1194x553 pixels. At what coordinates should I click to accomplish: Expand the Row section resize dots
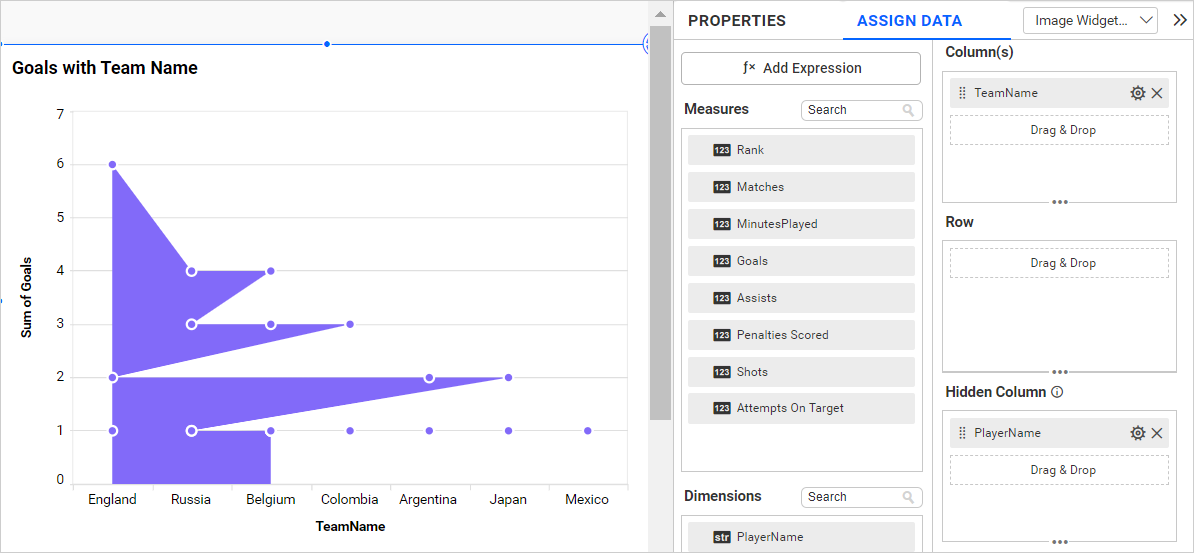(x=1059, y=372)
